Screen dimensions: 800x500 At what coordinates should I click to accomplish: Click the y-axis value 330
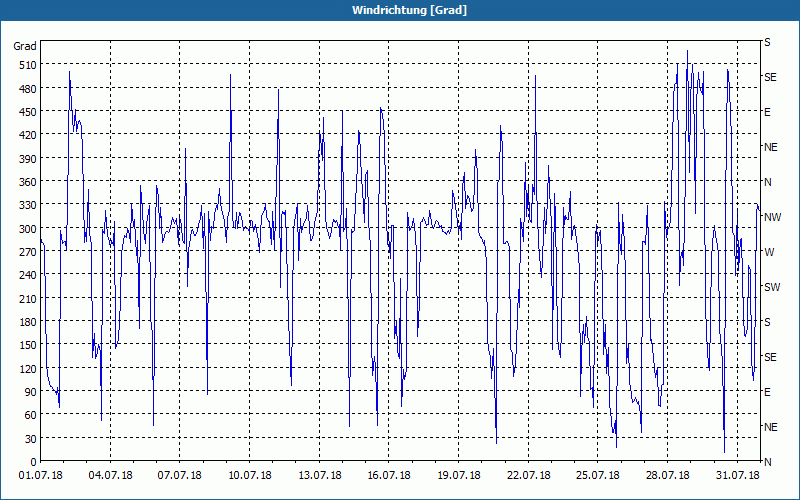click(28, 206)
